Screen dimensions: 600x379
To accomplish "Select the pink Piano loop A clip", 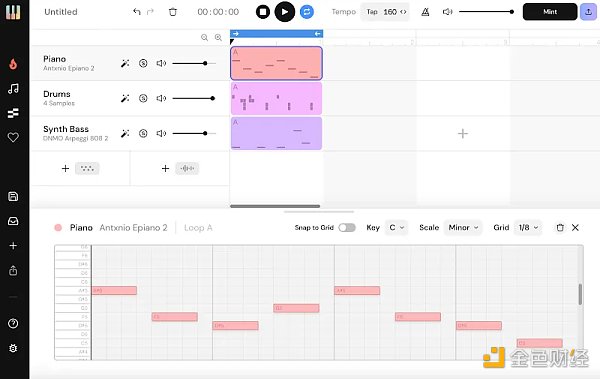I will [276, 63].
